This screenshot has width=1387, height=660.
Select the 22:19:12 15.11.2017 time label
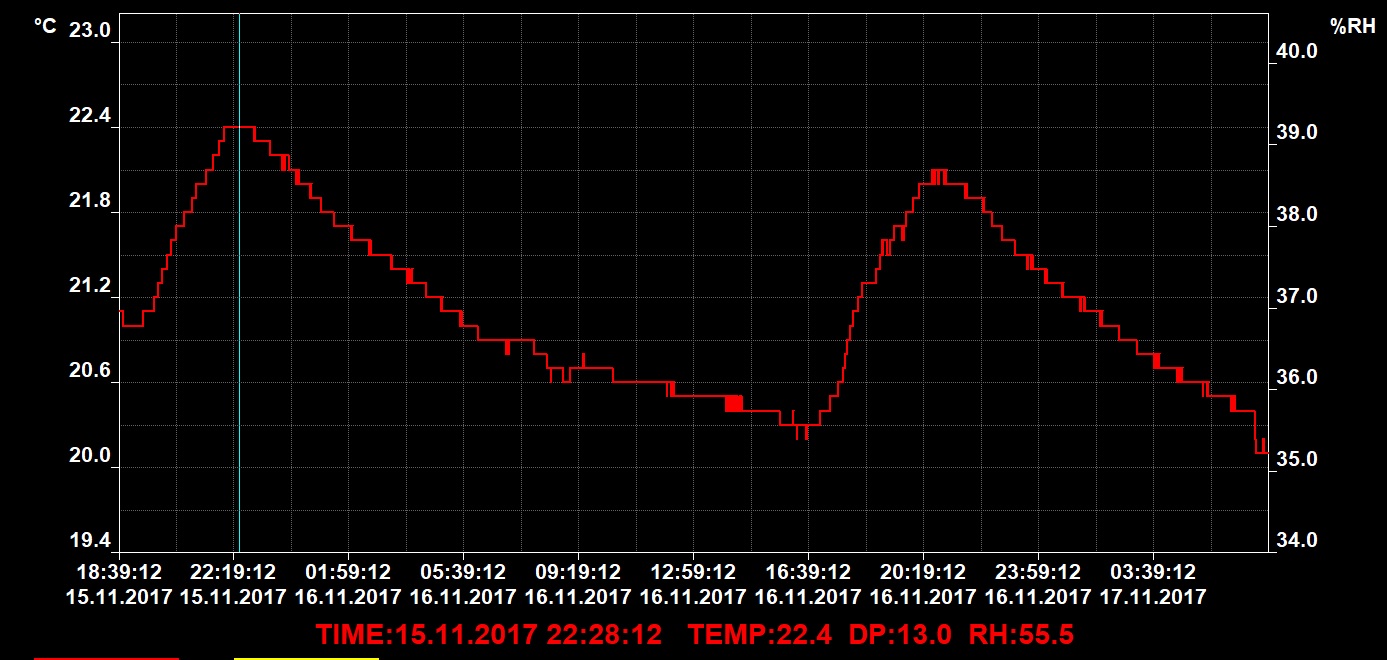coord(234,585)
